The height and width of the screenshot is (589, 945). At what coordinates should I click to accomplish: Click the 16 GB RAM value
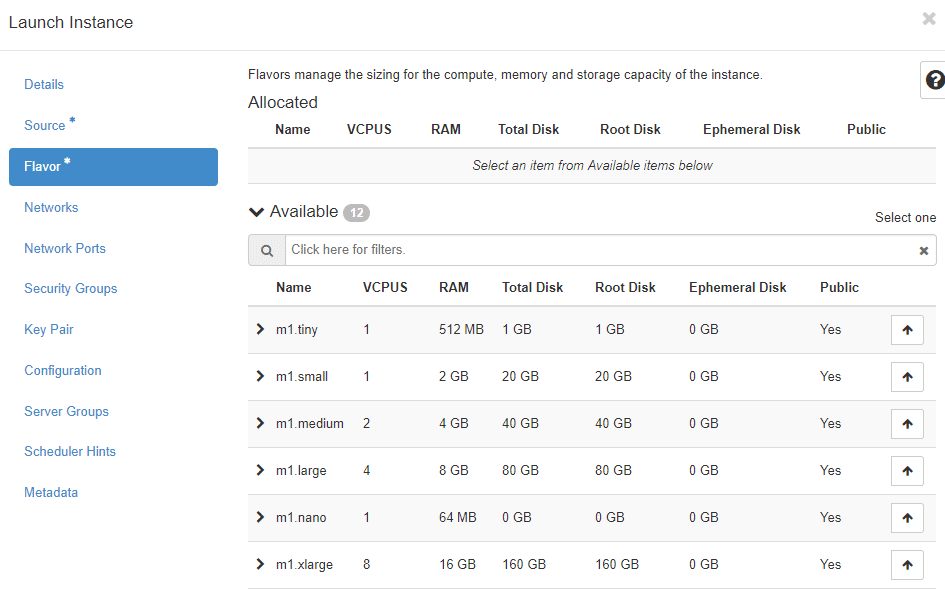click(x=457, y=565)
